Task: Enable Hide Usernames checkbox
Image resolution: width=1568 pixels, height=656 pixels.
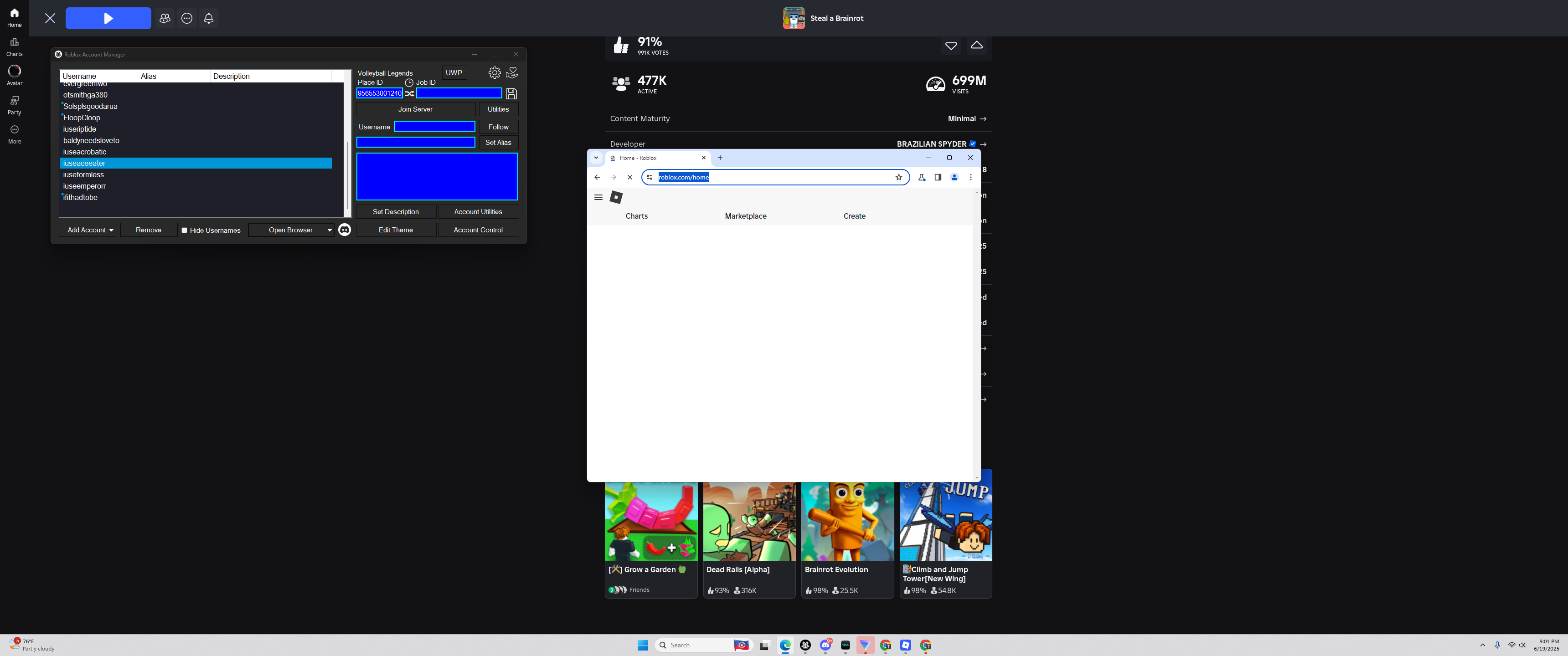Action: point(185,231)
